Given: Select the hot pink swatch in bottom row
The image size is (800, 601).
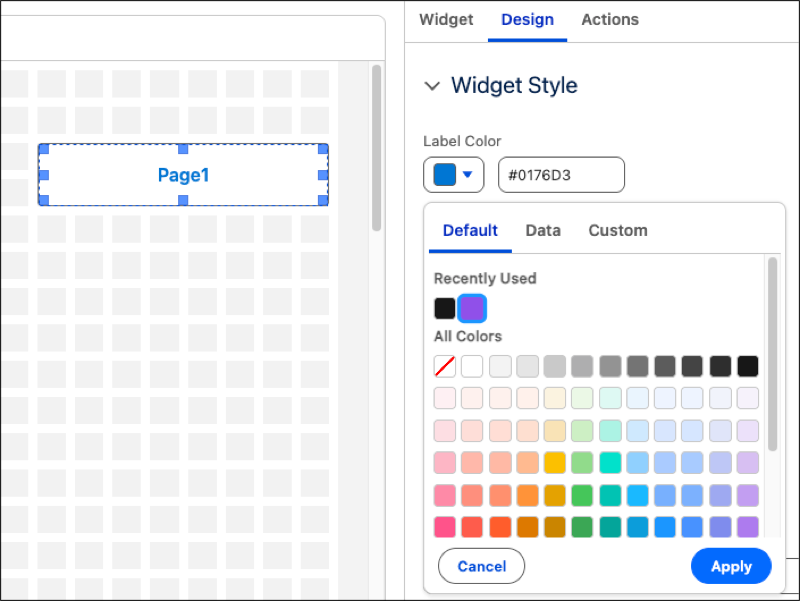Looking at the screenshot, I should [x=445, y=527].
